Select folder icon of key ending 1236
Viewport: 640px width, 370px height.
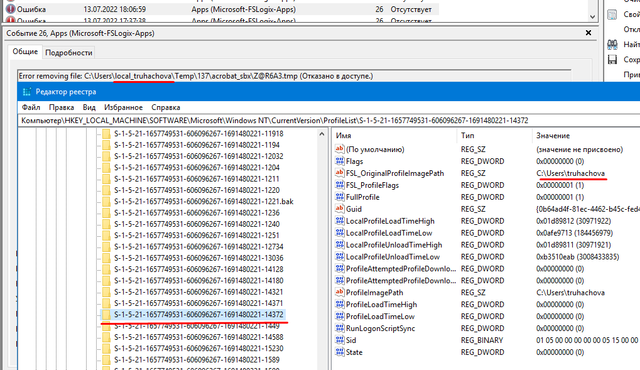pyautogui.click(x=106, y=213)
